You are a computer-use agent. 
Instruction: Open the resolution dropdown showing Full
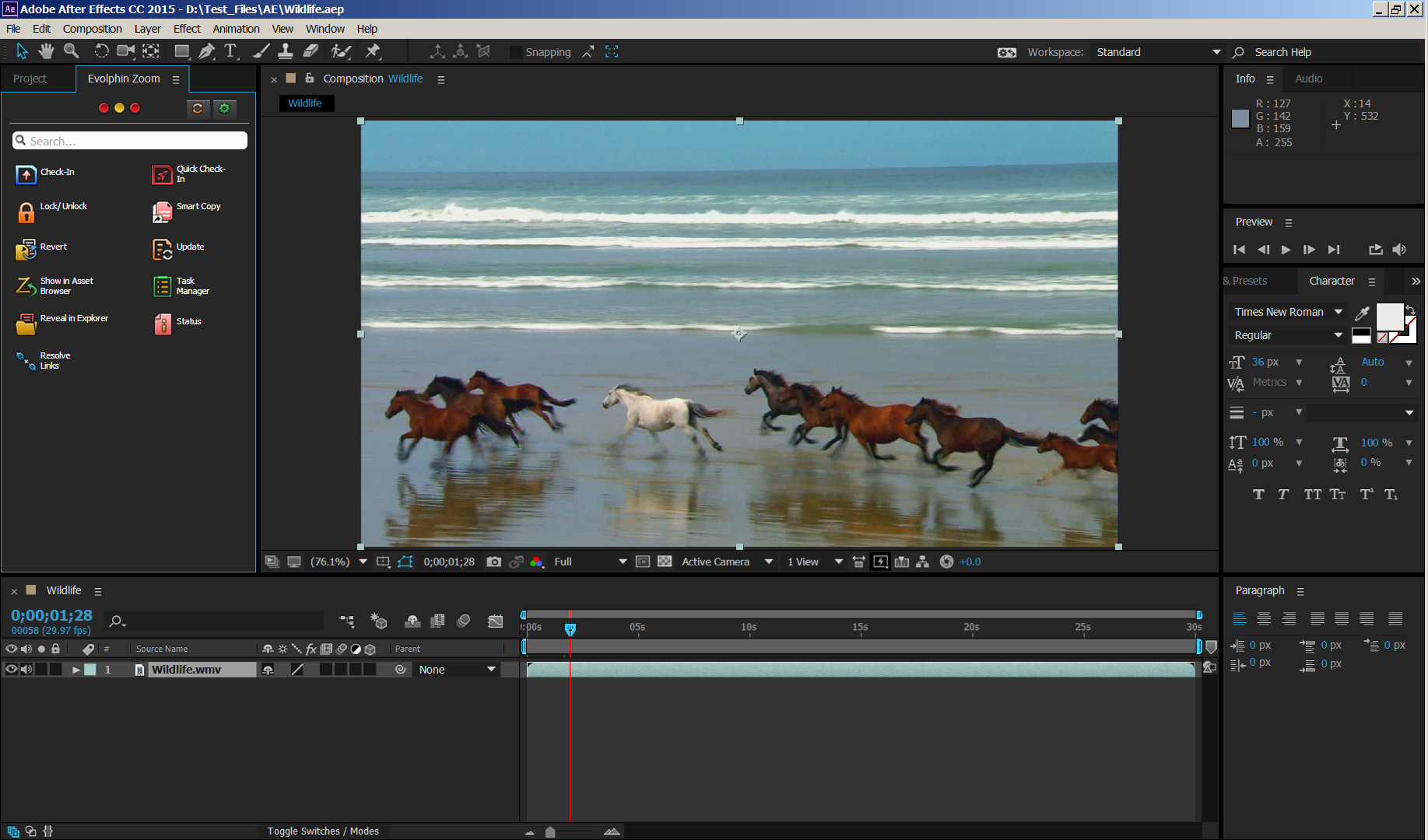590,562
